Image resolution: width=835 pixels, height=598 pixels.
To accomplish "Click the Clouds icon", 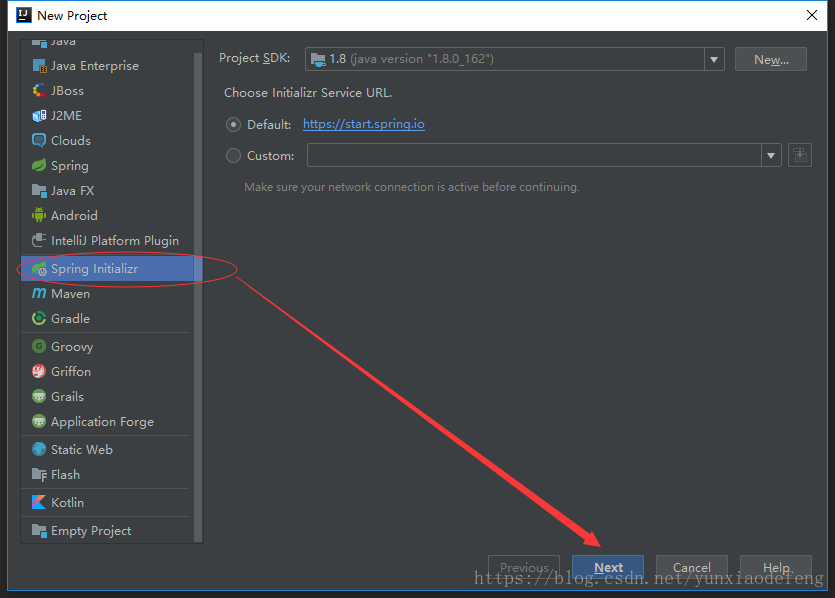I will pyautogui.click(x=39, y=141).
